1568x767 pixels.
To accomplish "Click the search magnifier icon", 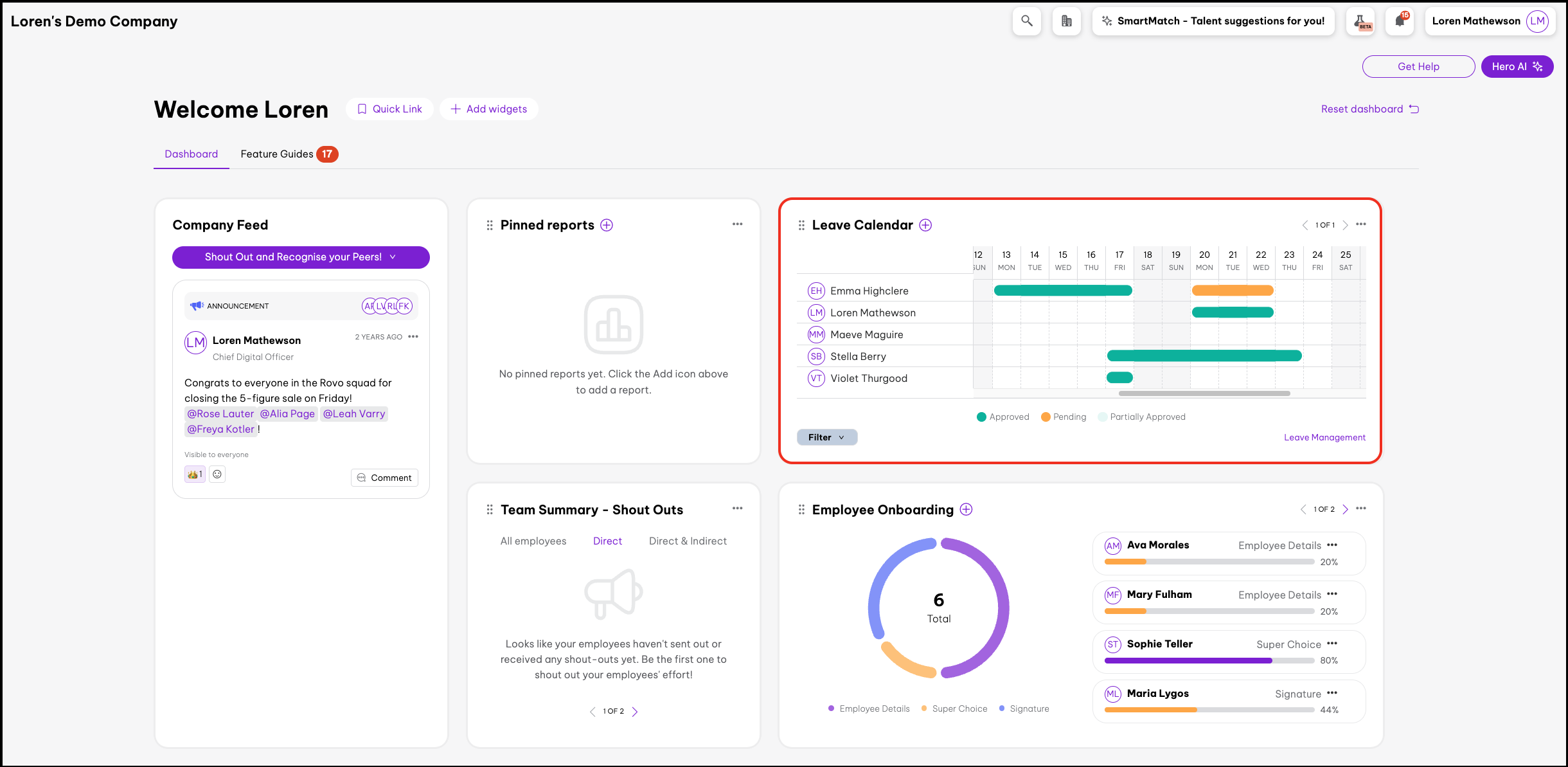I will [x=1026, y=21].
